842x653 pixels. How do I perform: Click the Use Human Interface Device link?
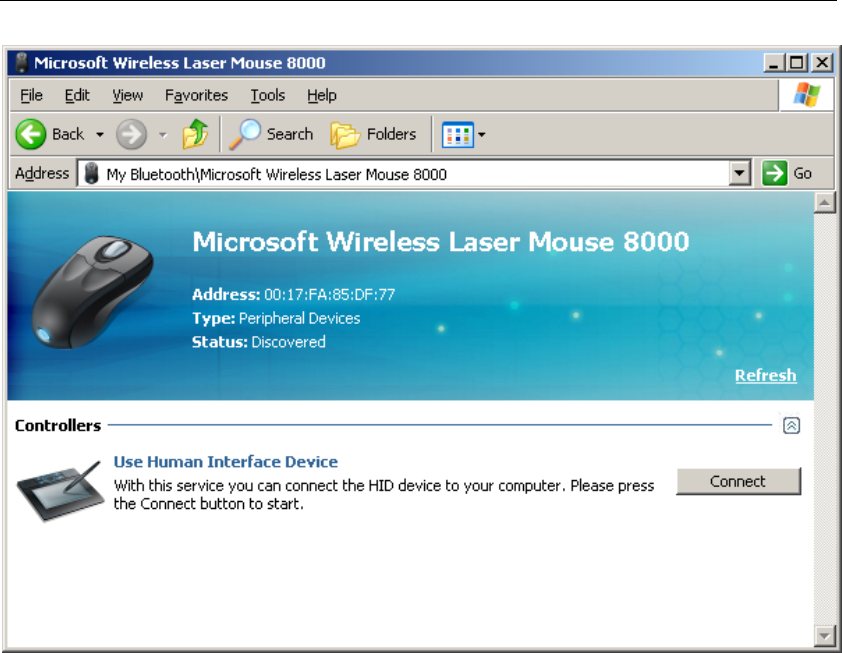[226, 462]
